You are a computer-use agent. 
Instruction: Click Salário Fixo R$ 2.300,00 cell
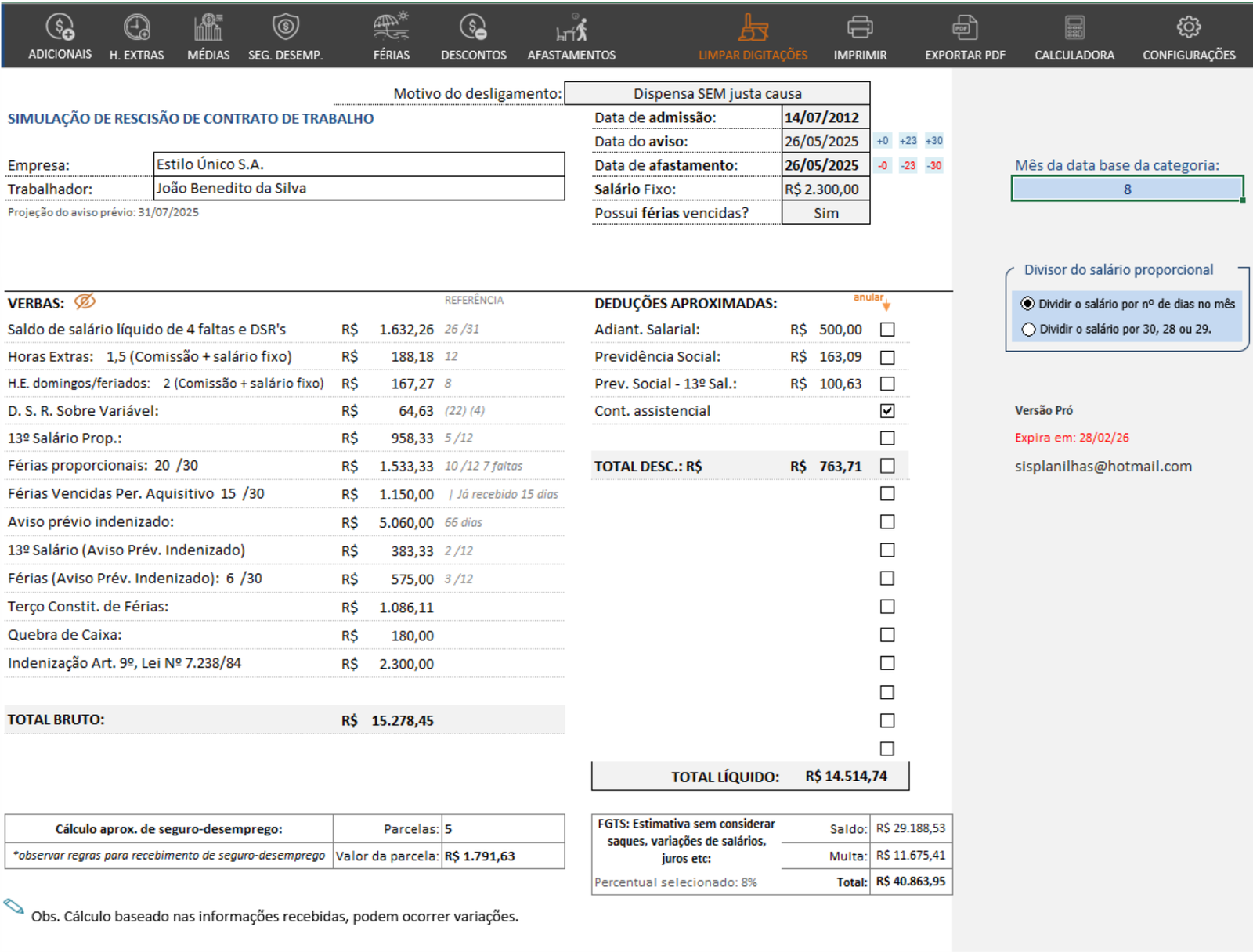[x=825, y=189]
